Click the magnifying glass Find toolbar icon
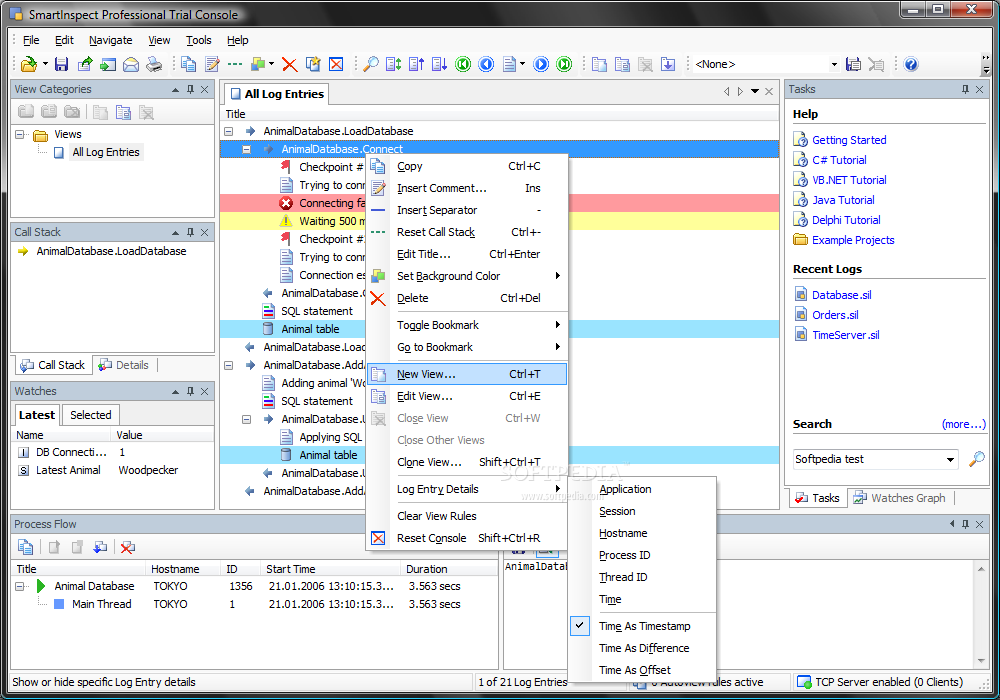Viewport: 1000px width, 700px height. click(x=371, y=64)
